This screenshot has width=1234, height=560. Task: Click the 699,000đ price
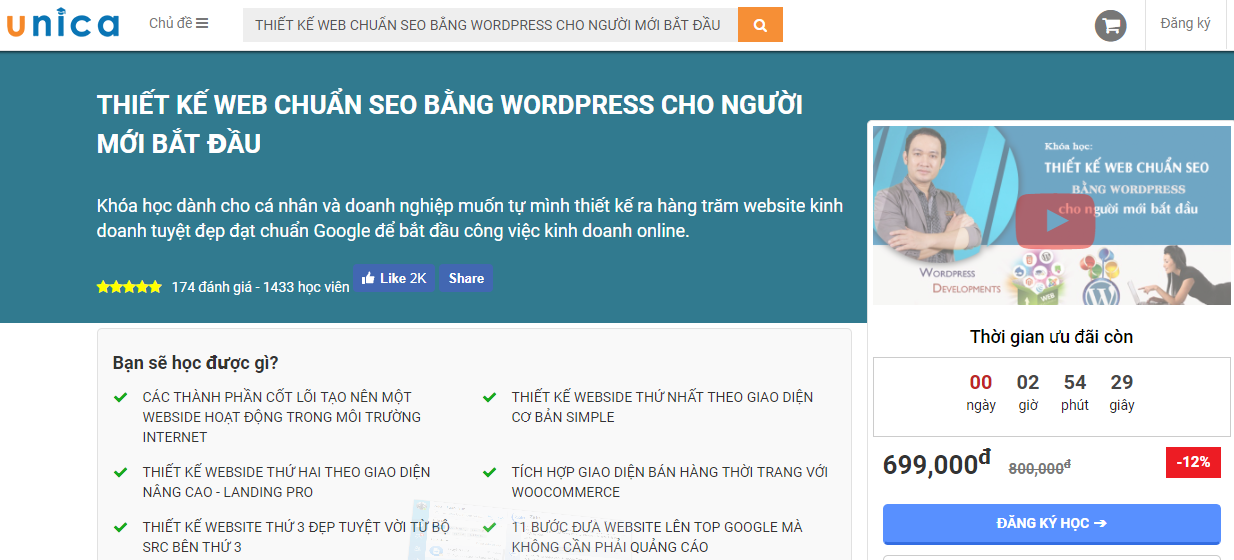[937, 464]
